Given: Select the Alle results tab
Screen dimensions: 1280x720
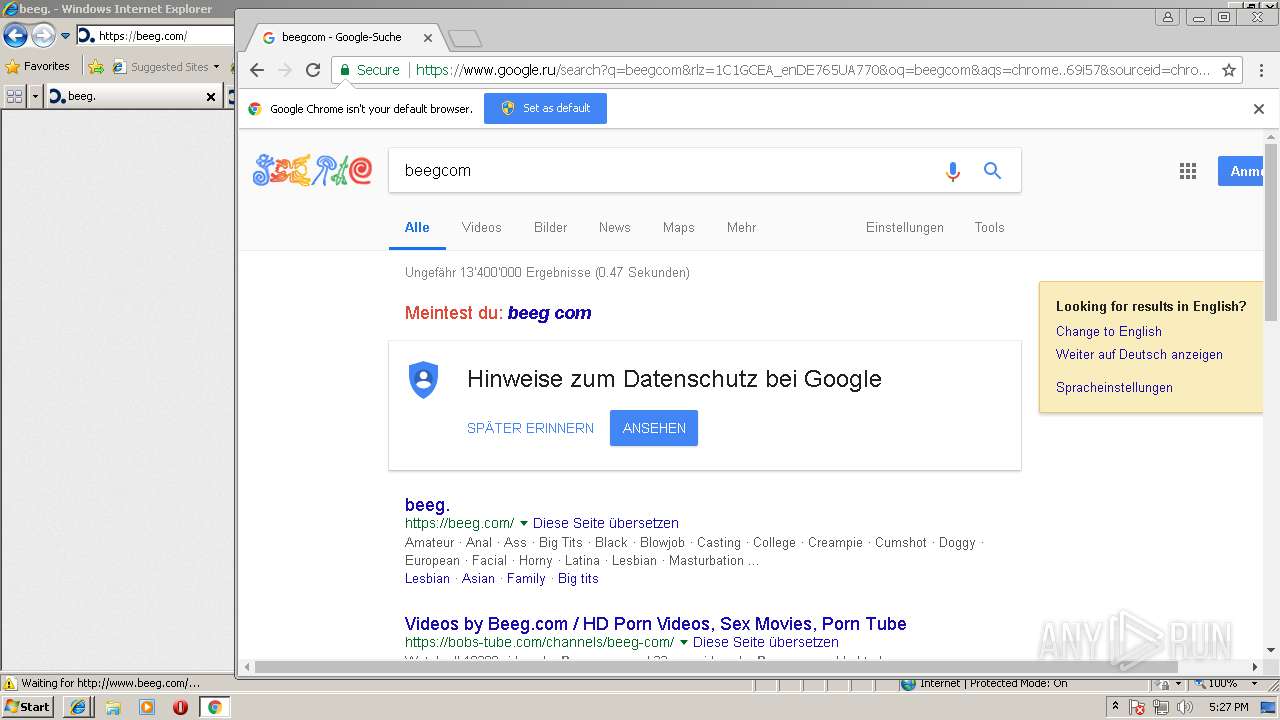Looking at the screenshot, I should 417,228.
